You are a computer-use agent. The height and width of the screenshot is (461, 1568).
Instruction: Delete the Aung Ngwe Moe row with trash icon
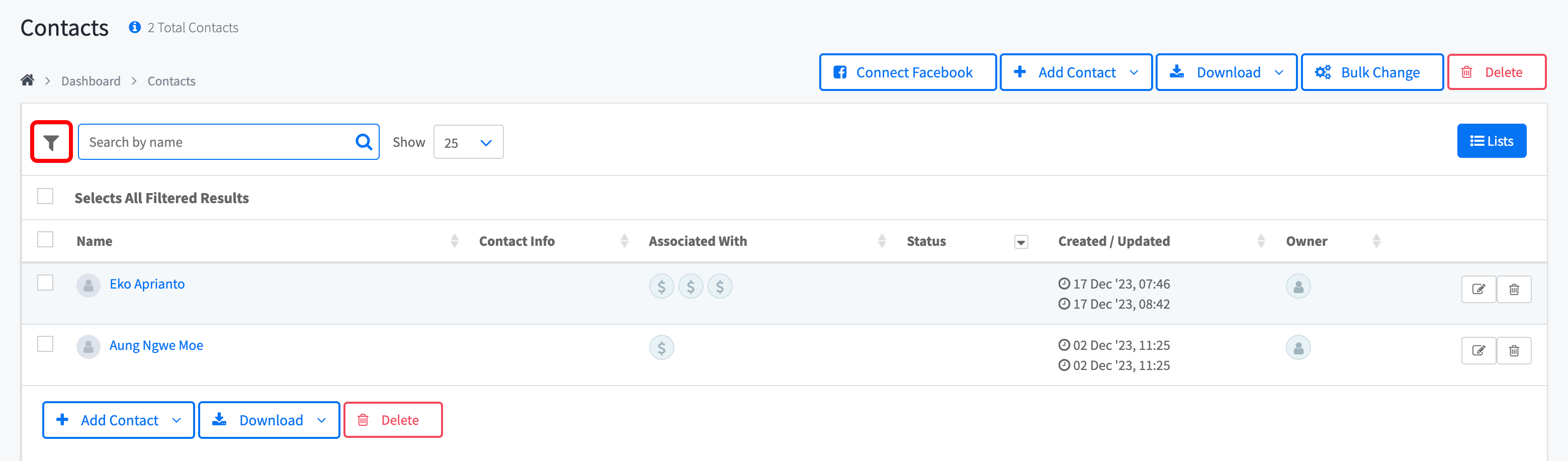(x=1514, y=350)
